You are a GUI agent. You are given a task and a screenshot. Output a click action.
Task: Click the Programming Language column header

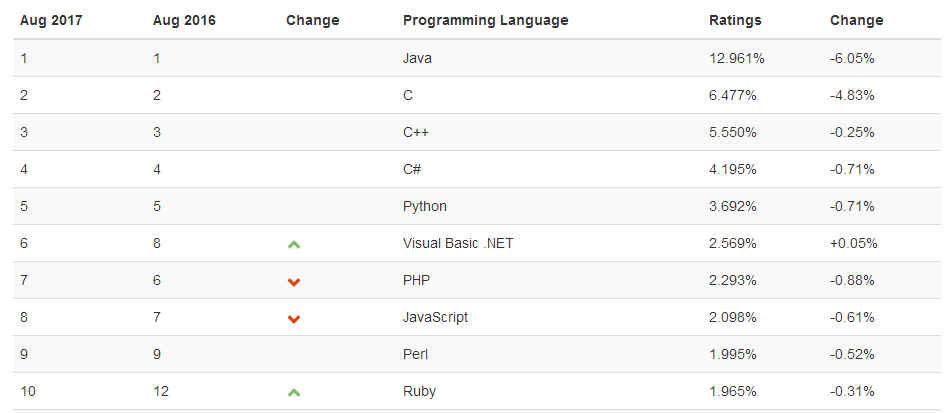[x=485, y=20]
